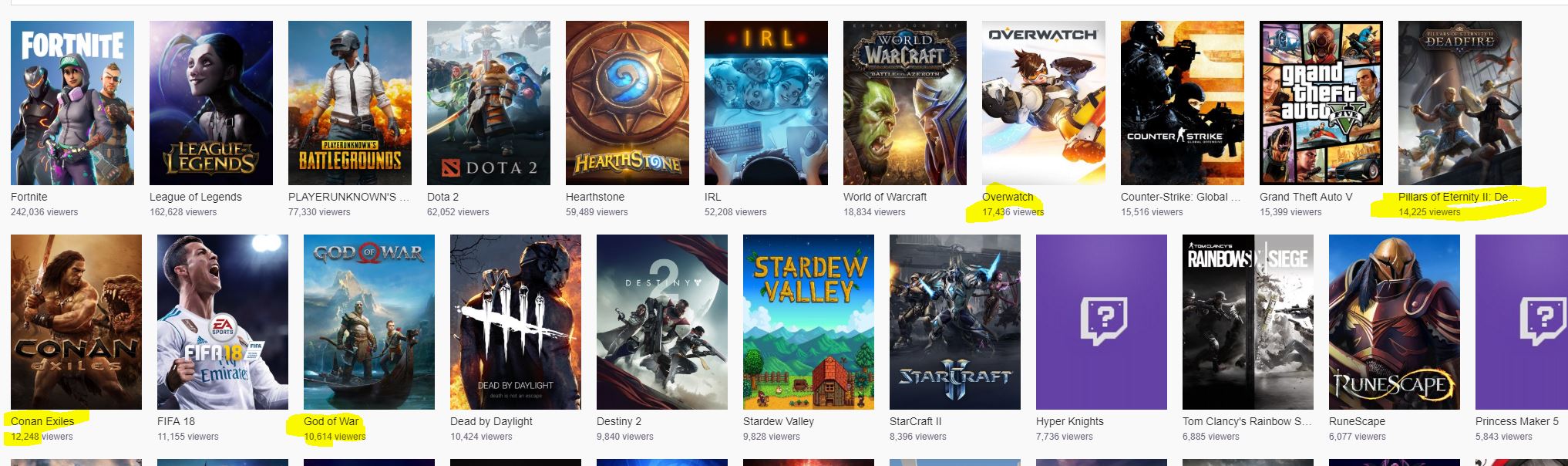This screenshot has height=466, width=1568.
Task: Open the Princess Maker 5 placeholder icon
Action: (1522, 322)
